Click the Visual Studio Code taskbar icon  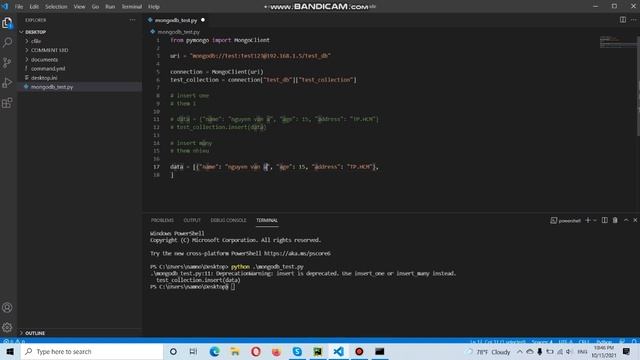[x=338, y=351]
